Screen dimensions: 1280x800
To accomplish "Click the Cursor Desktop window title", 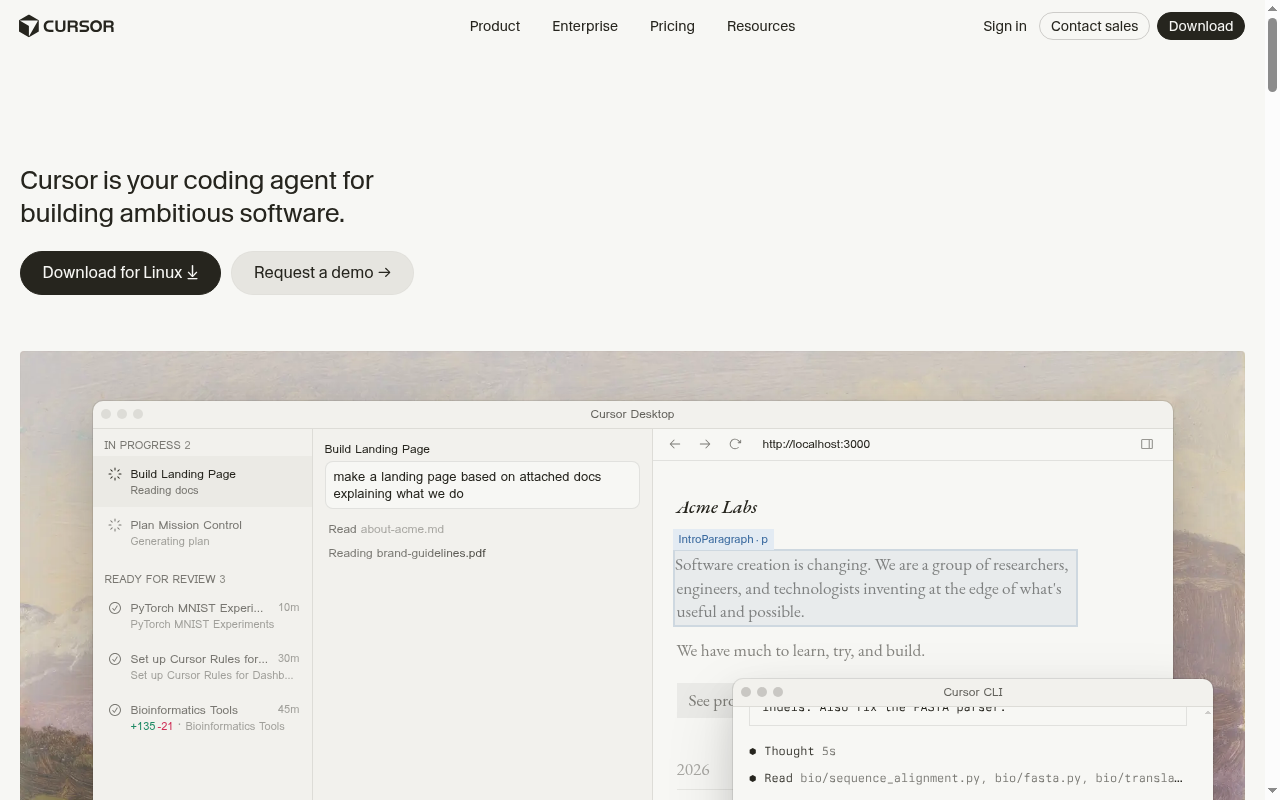I will [632, 414].
